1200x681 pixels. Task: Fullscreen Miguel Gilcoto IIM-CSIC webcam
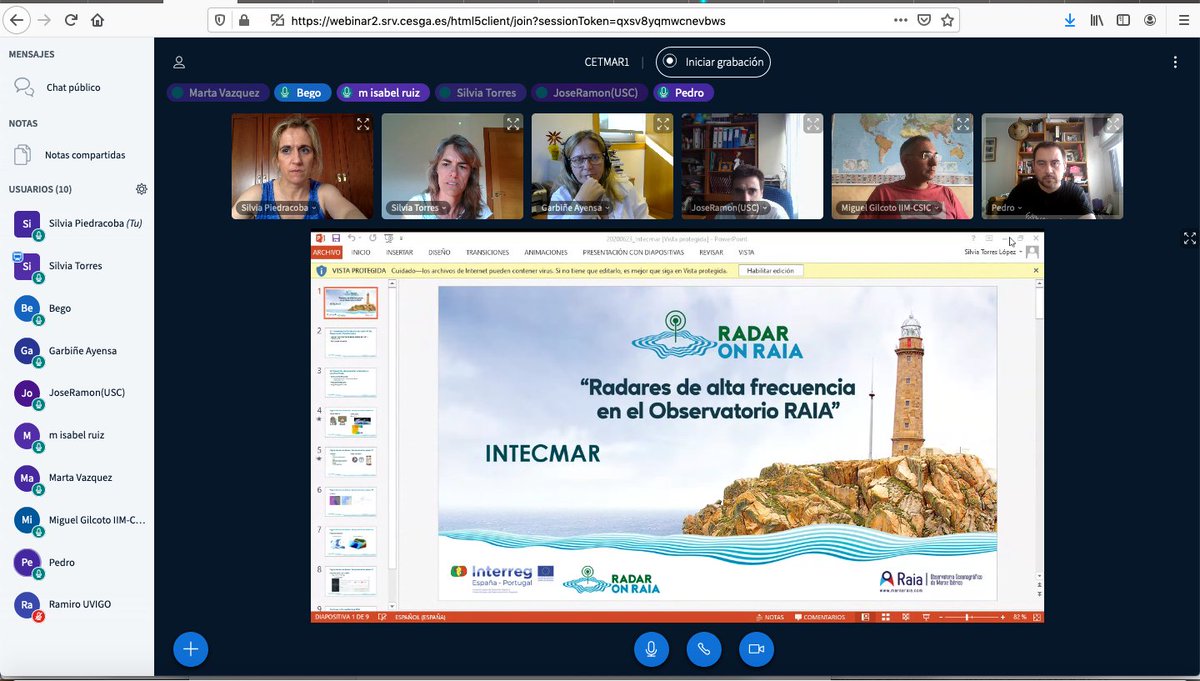[x=963, y=124]
